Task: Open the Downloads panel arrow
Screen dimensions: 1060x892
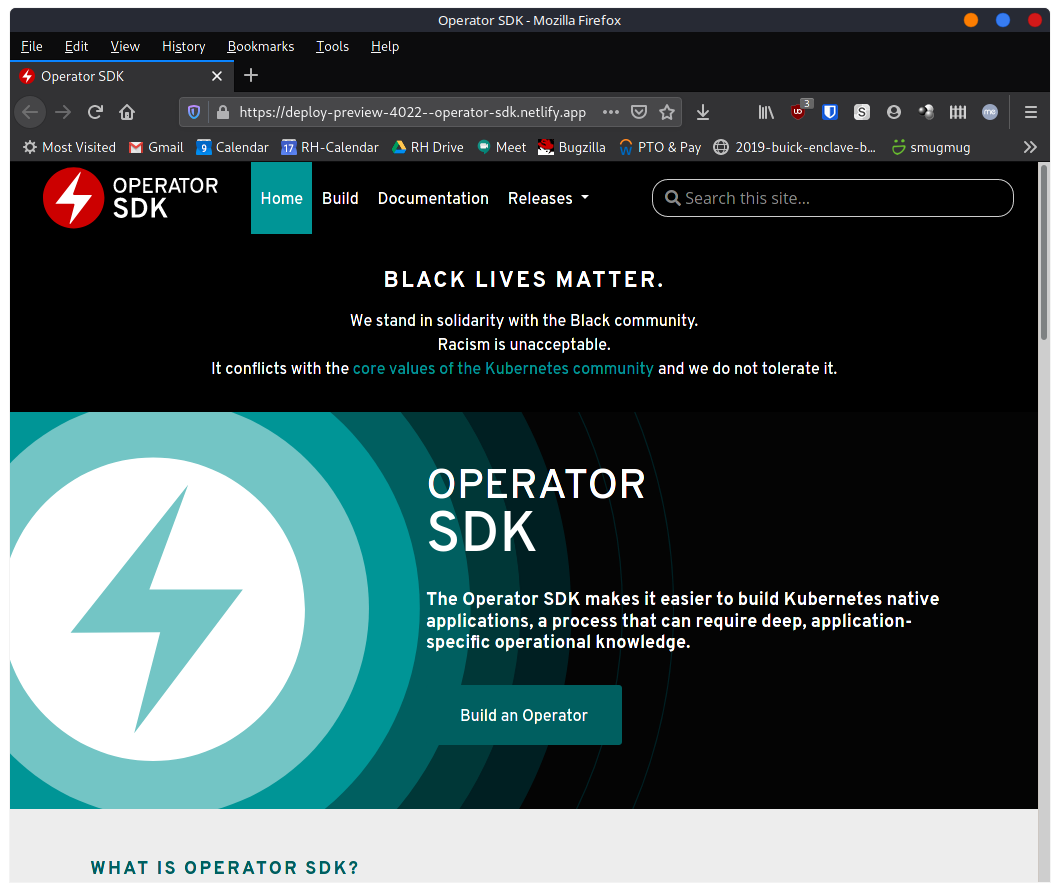Action: coord(703,112)
